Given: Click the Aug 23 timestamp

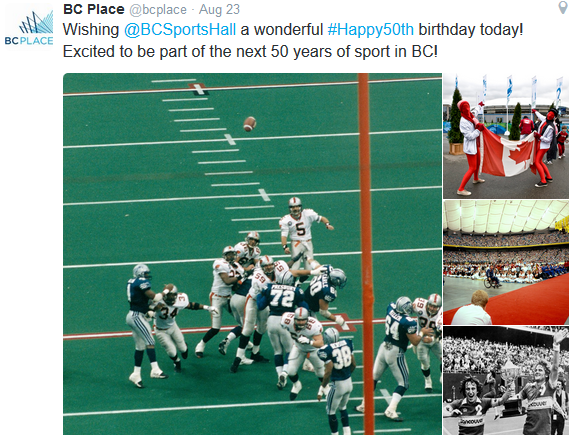Looking at the screenshot, I should tap(219, 9).
